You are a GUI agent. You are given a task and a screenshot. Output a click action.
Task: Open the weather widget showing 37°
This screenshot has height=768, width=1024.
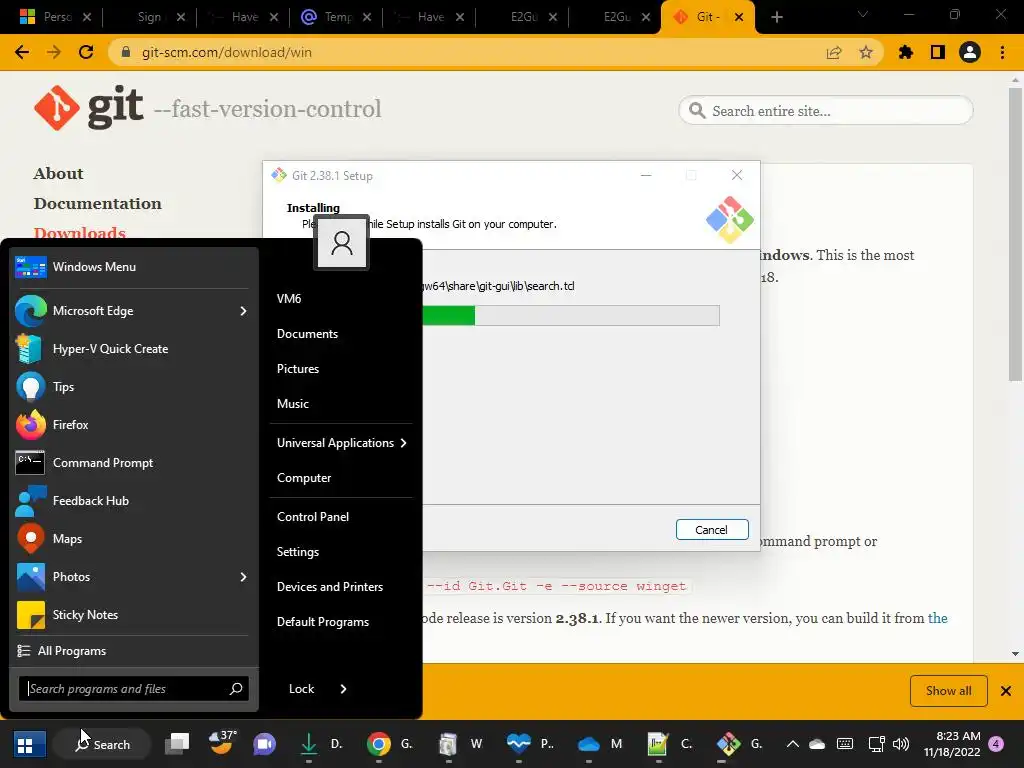[x=223, y=742]
